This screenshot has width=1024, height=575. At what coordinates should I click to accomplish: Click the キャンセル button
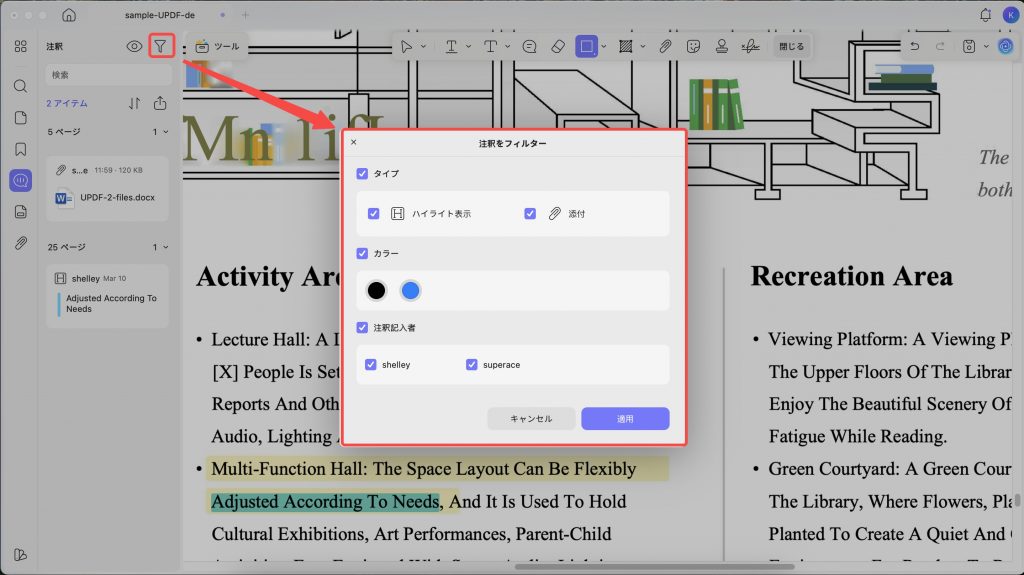[x=531, y=419]
